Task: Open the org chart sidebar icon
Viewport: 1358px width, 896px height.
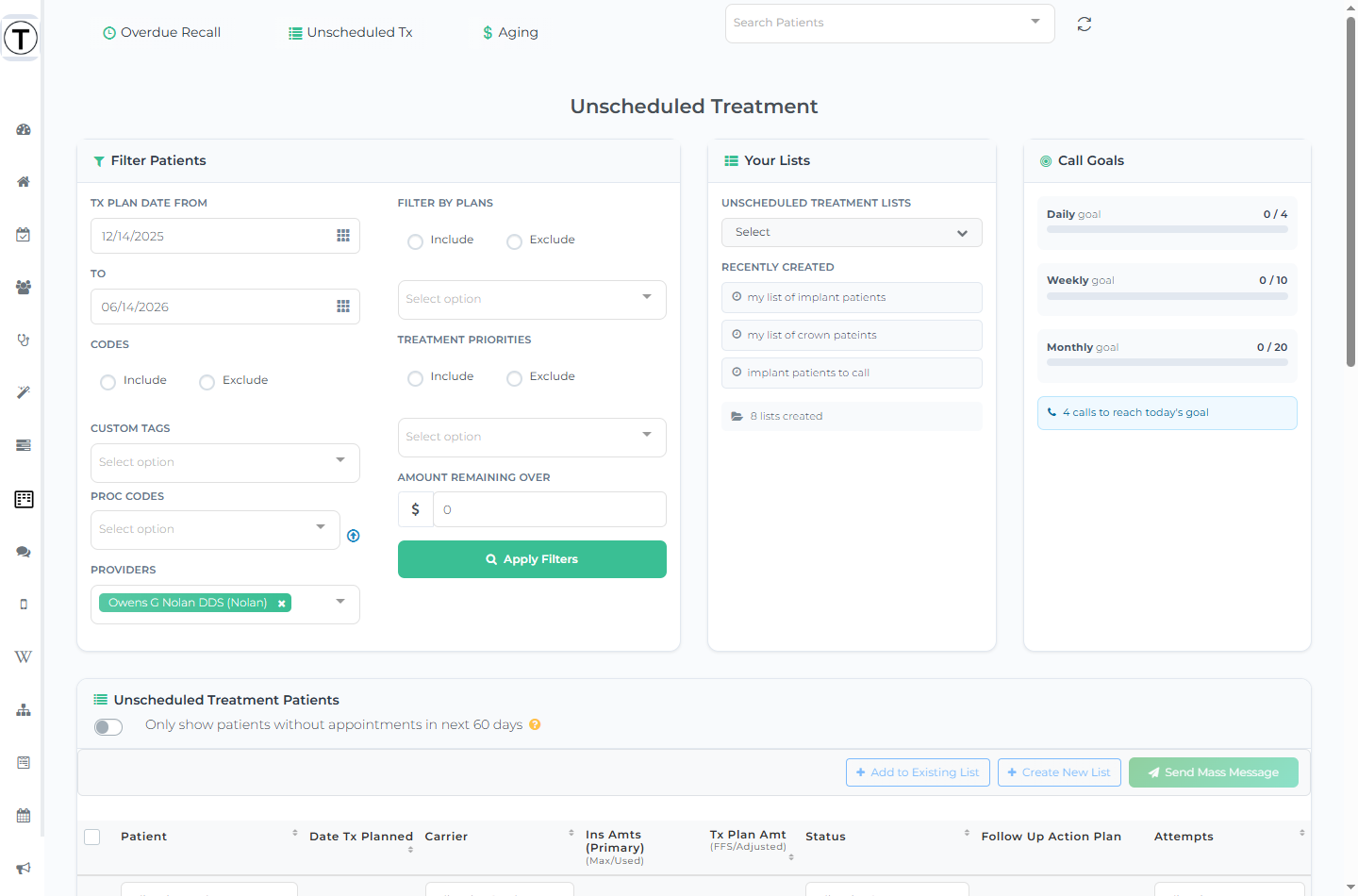Action: pyautogui.click(x=24, y=710)
